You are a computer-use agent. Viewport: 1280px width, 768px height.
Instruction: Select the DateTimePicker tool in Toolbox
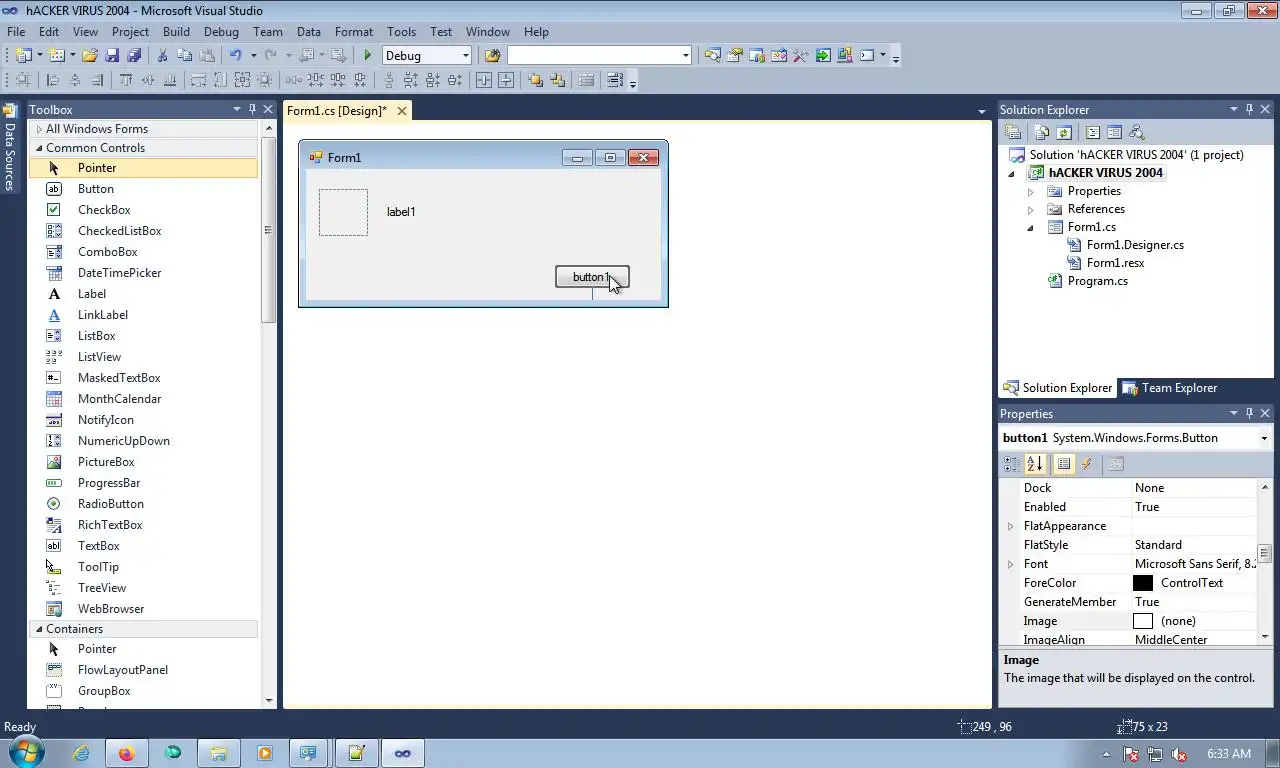coord(119,273)
